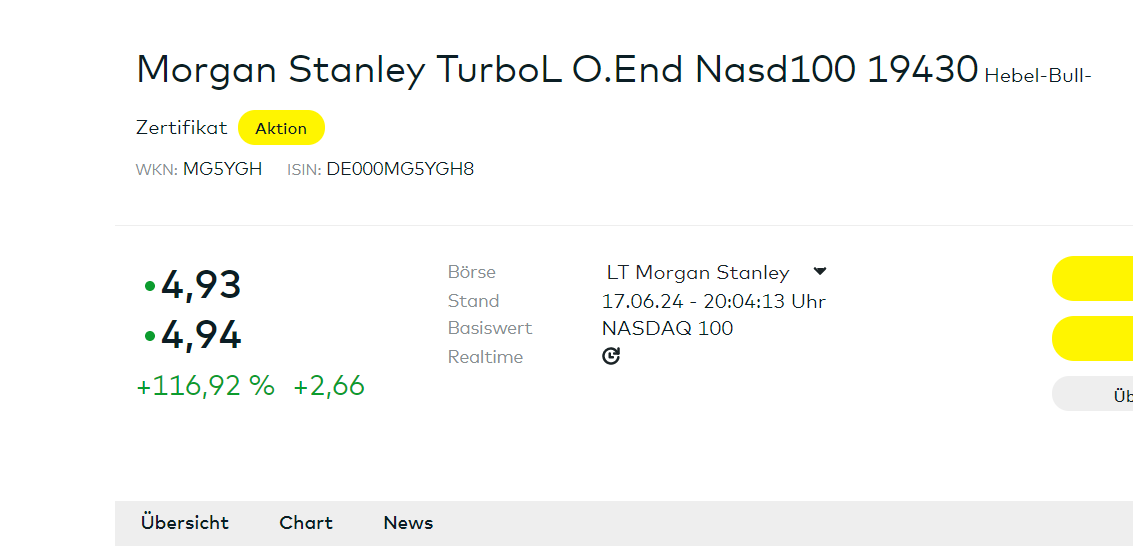Go to the News tab
Image resolution: width=1133 pixels, height=555 pixels.
[408, 522]
